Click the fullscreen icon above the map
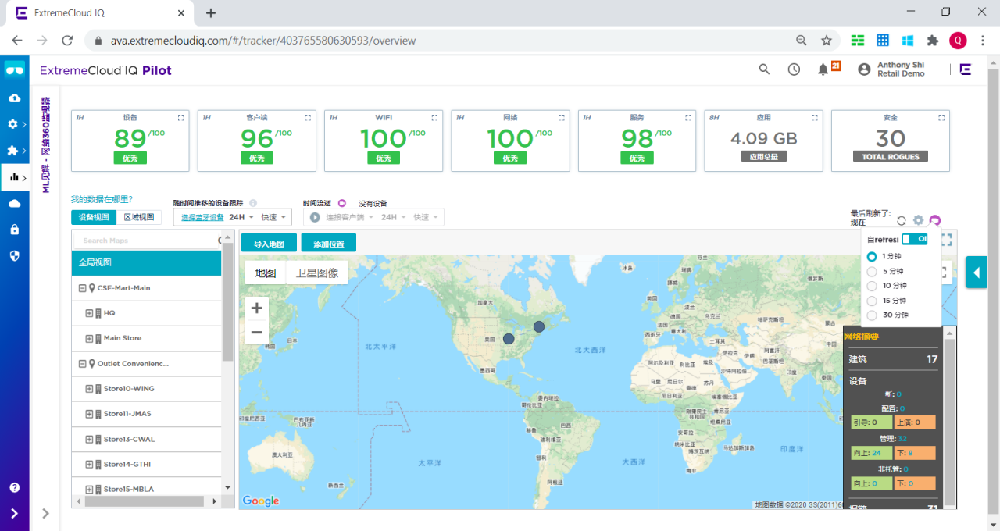The height and width of the screenshot is (532, 1000). [946, 240]
